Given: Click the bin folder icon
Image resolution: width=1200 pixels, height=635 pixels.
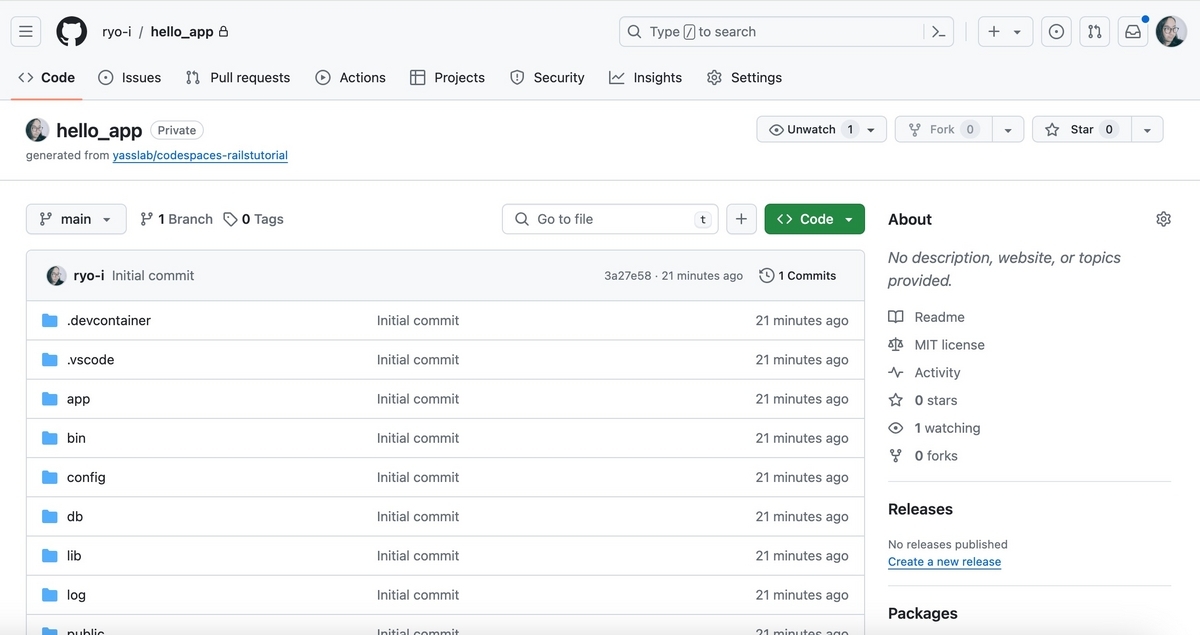Looking at the screenshot, I should [x=50, y=438].
